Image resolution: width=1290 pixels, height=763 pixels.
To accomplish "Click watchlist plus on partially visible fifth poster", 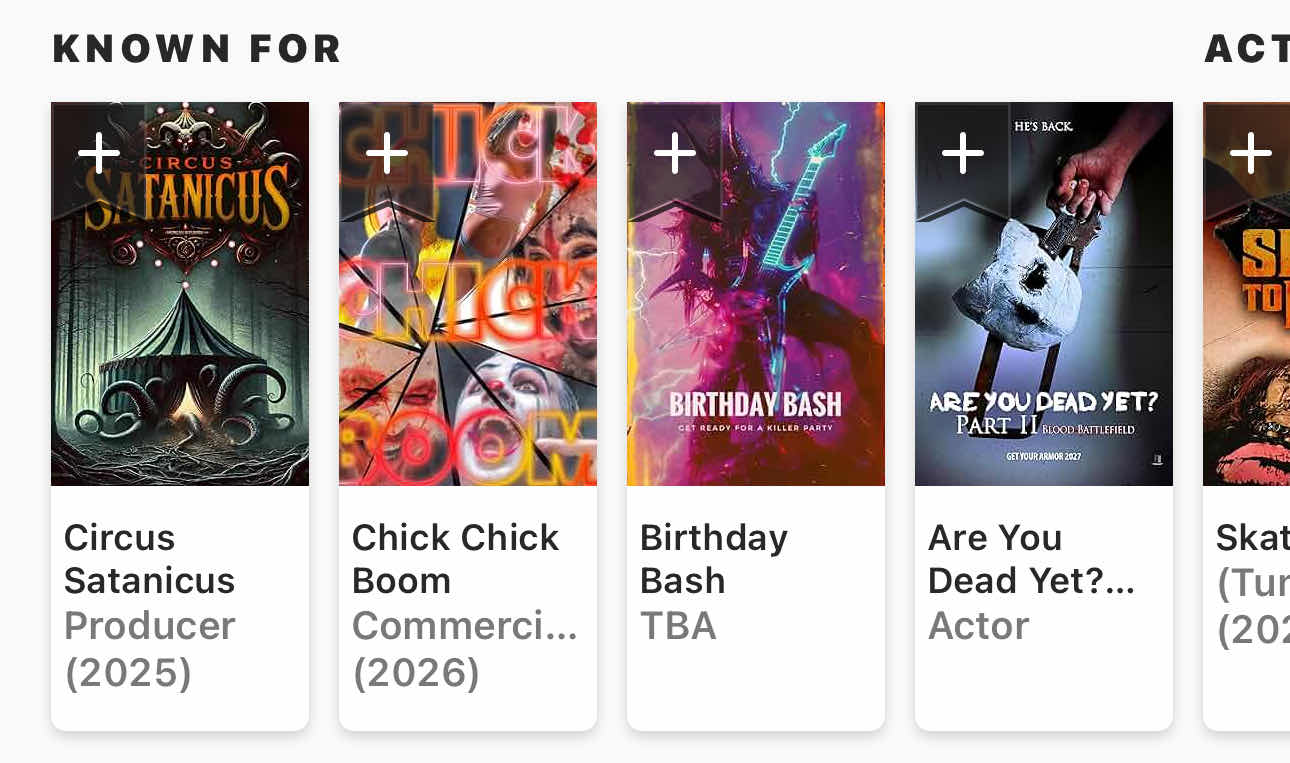I will [1250, 154].
